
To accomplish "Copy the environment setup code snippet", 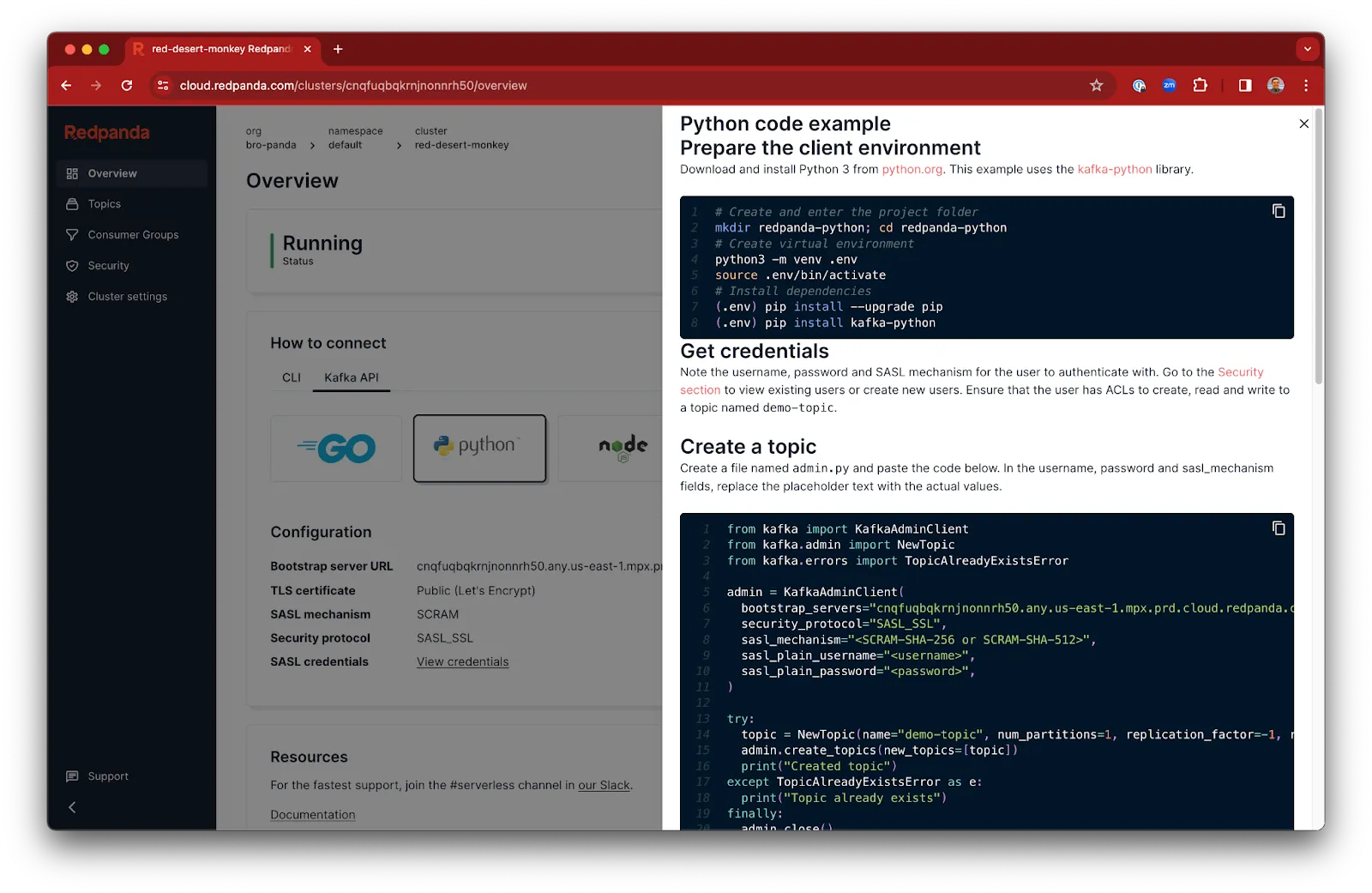I will tap(1278, 210).
